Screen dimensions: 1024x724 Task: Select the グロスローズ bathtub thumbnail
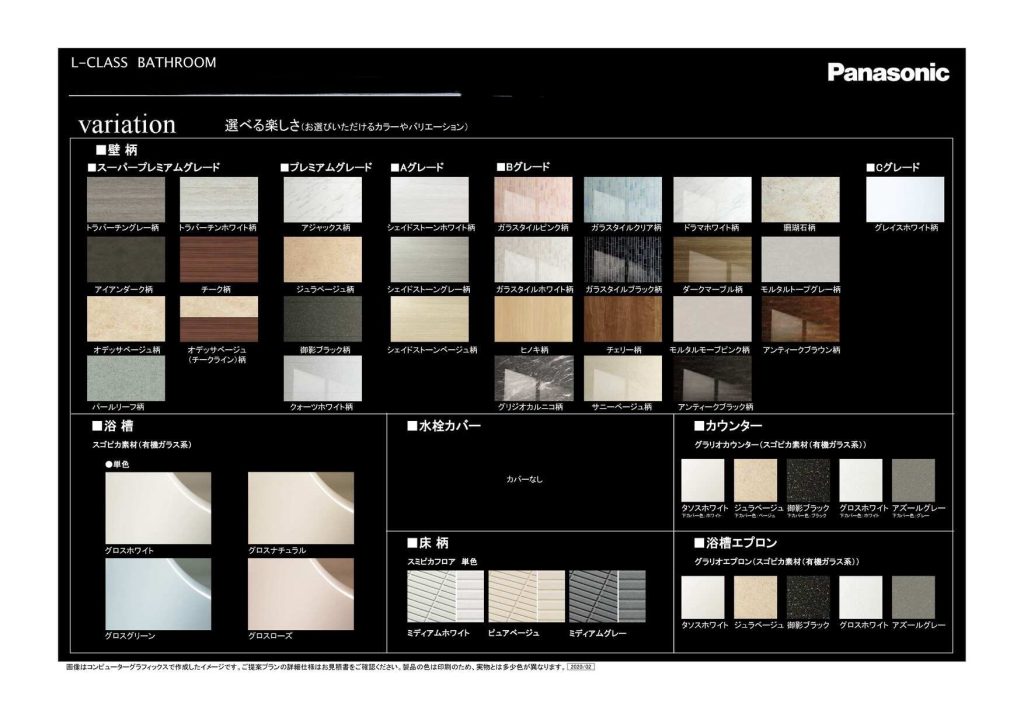(300, 593)
